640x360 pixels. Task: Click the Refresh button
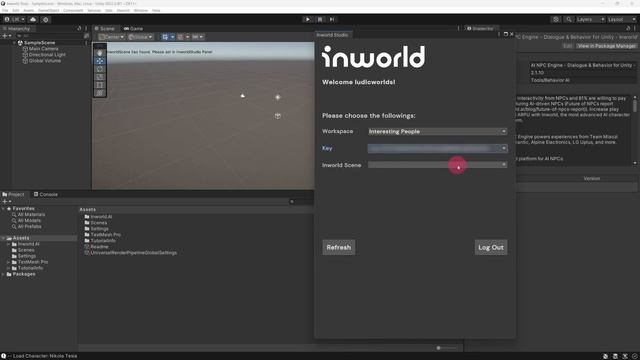coord(338,247)
